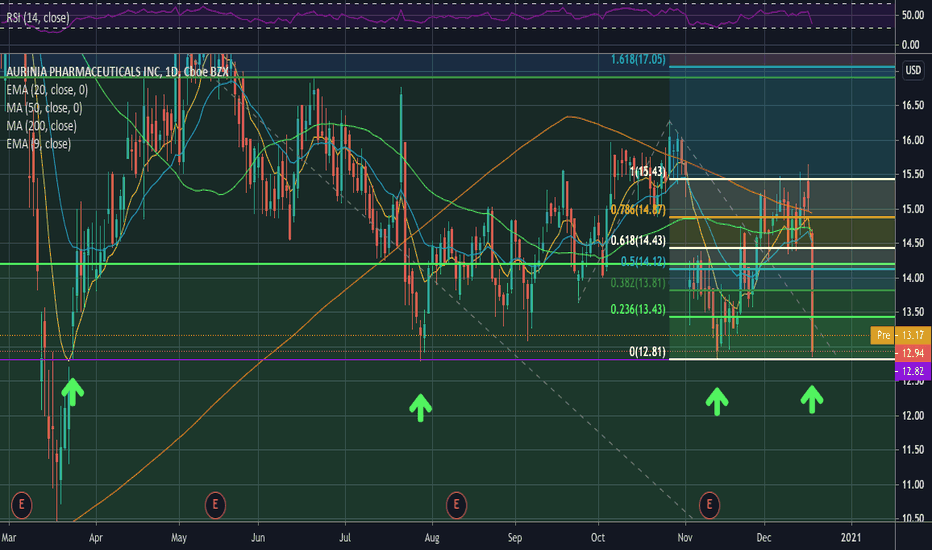The image size is (932, 550).
Task: Click the 15.00 value on price axis
Action: click(x=913, y=209)
